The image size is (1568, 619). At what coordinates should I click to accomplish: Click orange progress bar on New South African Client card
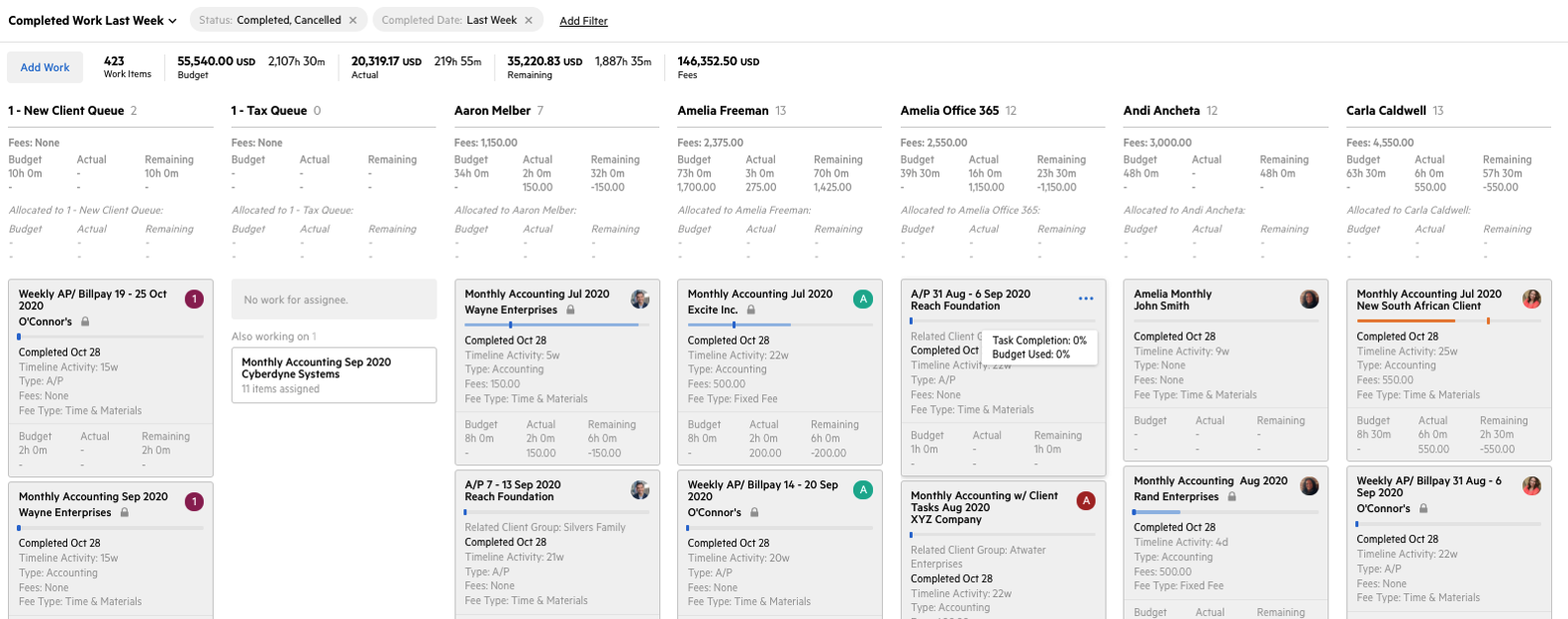point(1449,321)
